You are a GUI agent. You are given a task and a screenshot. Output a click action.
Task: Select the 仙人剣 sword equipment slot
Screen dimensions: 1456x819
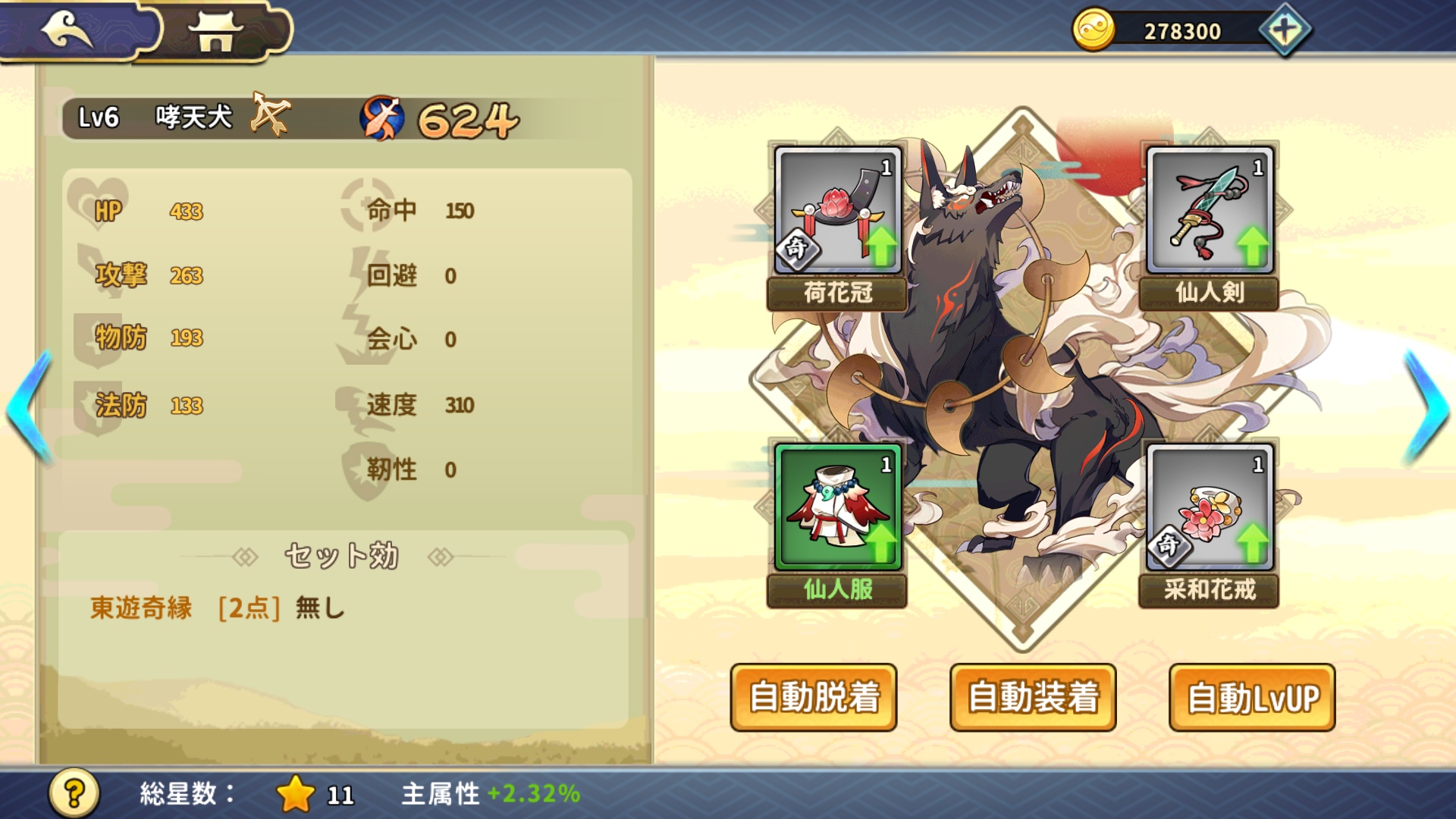click(1209, 227)
